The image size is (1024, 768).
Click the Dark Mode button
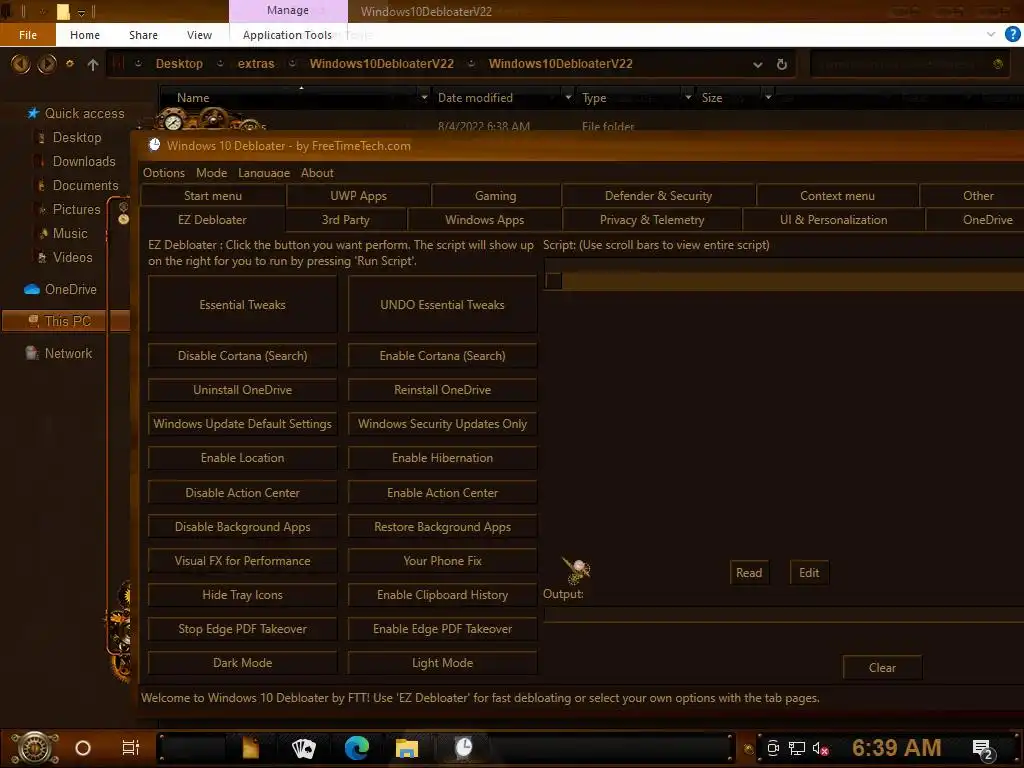pos(242,663)
